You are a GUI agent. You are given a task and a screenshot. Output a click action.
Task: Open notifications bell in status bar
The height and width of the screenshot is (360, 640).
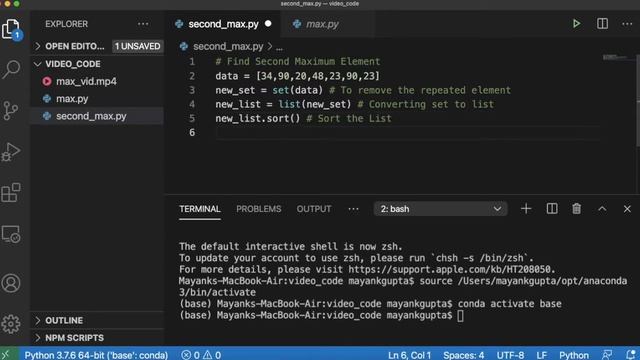coord(631,355)
